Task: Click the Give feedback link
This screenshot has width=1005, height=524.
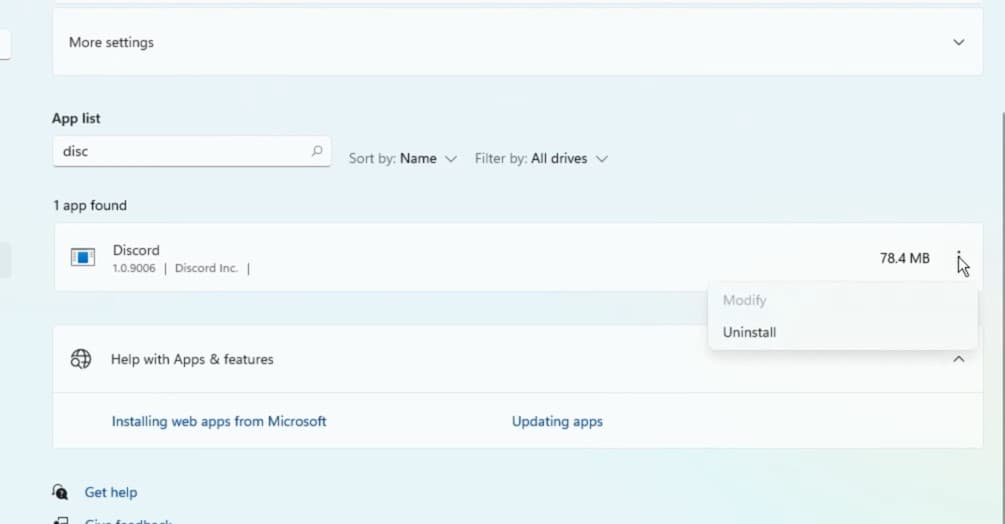Action: [x=128, y=521]
